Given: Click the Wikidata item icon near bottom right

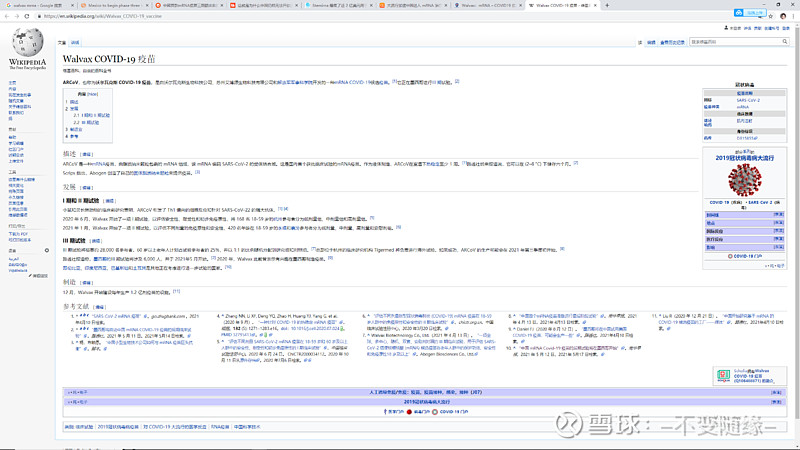Looking at the screenshot, I should (x=723, y=377).
